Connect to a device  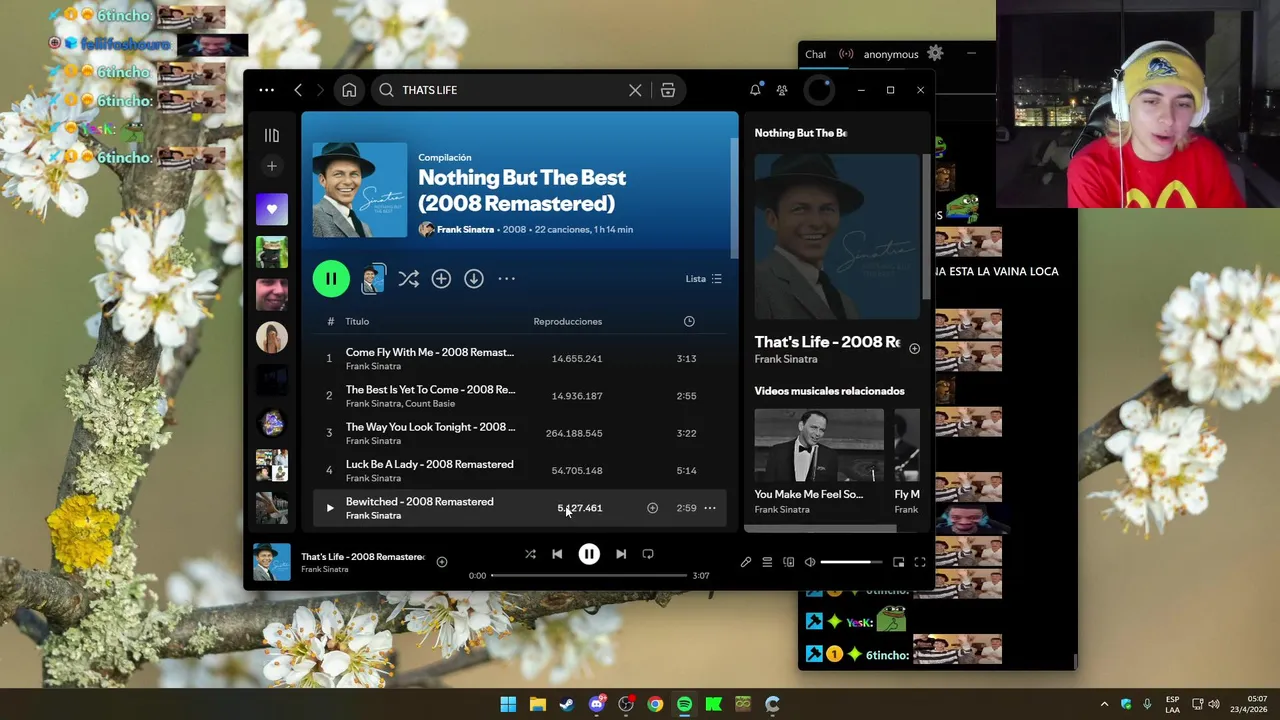click(789, 562)
